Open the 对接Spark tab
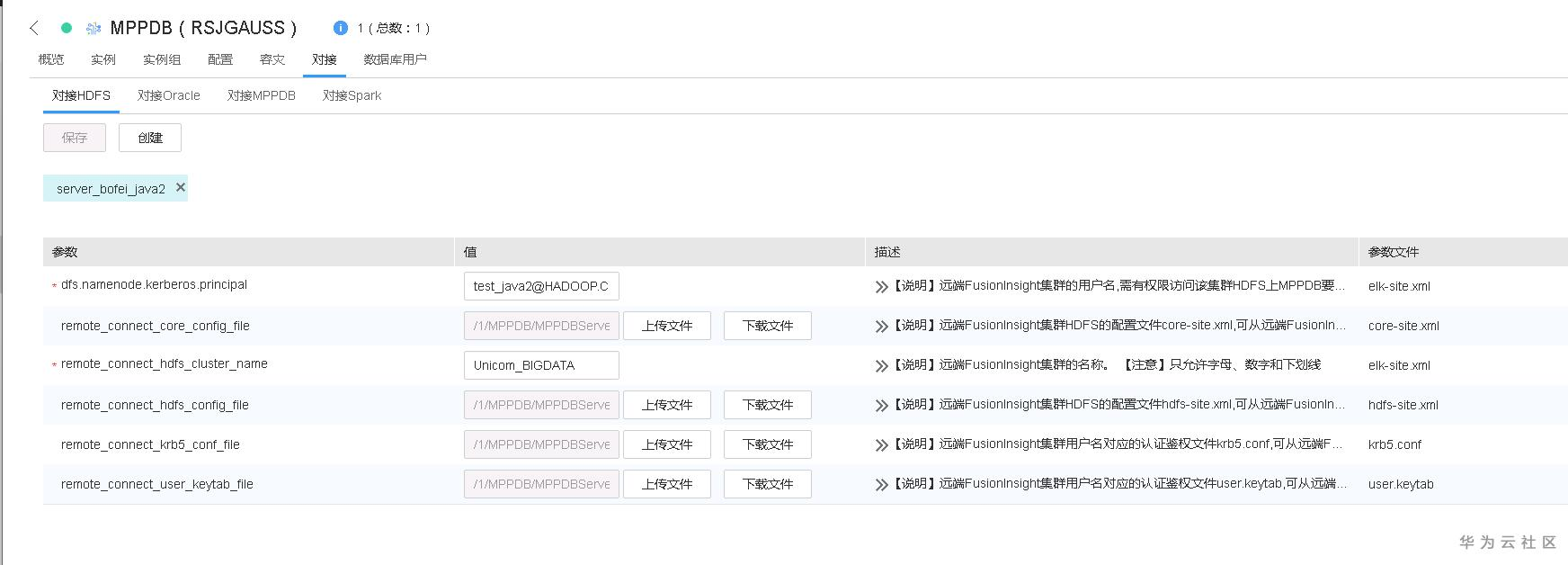This screenshot has height=565, width=1568. [x=352, y=95]
